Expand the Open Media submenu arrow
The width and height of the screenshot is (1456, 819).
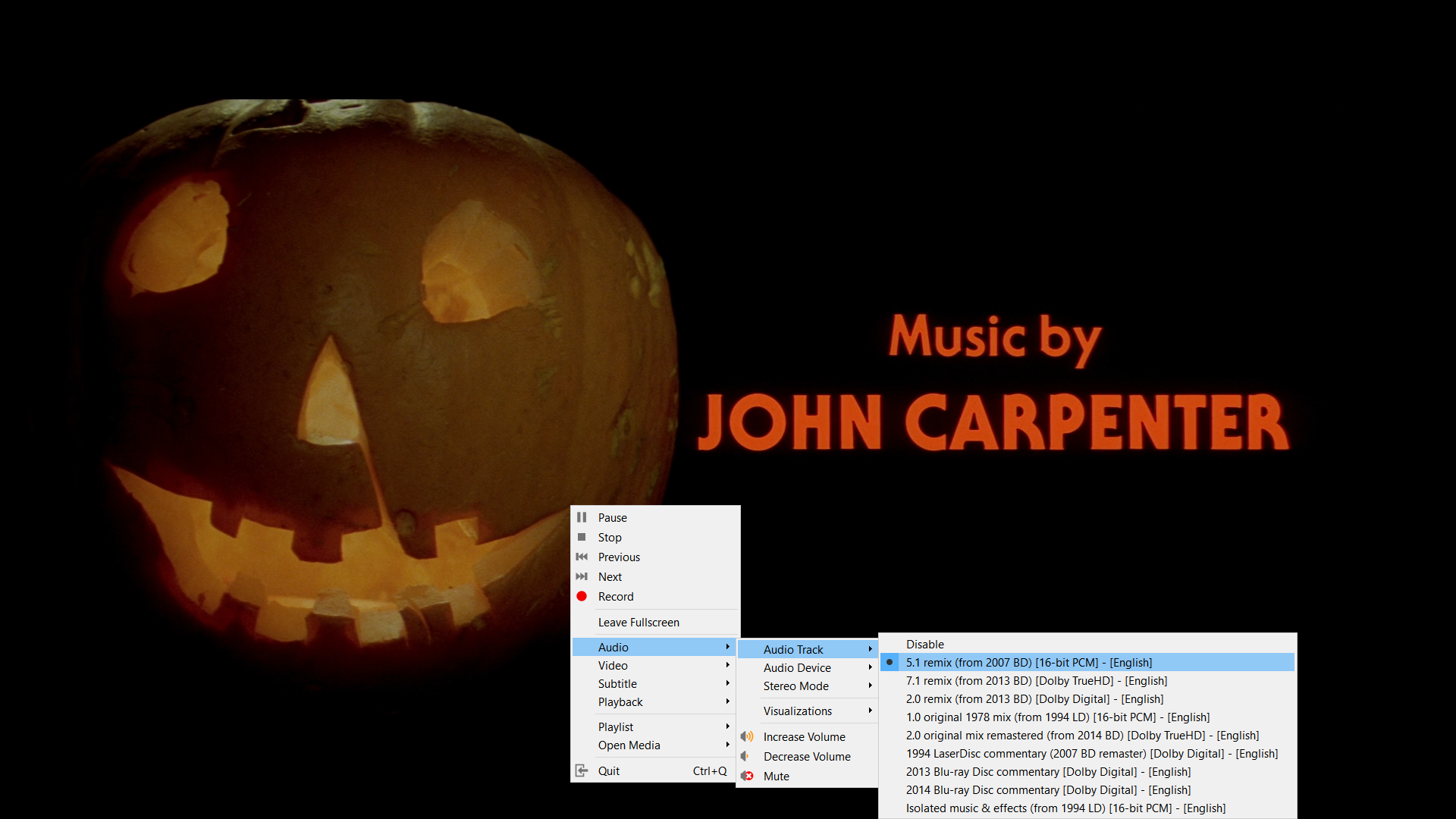727,745
